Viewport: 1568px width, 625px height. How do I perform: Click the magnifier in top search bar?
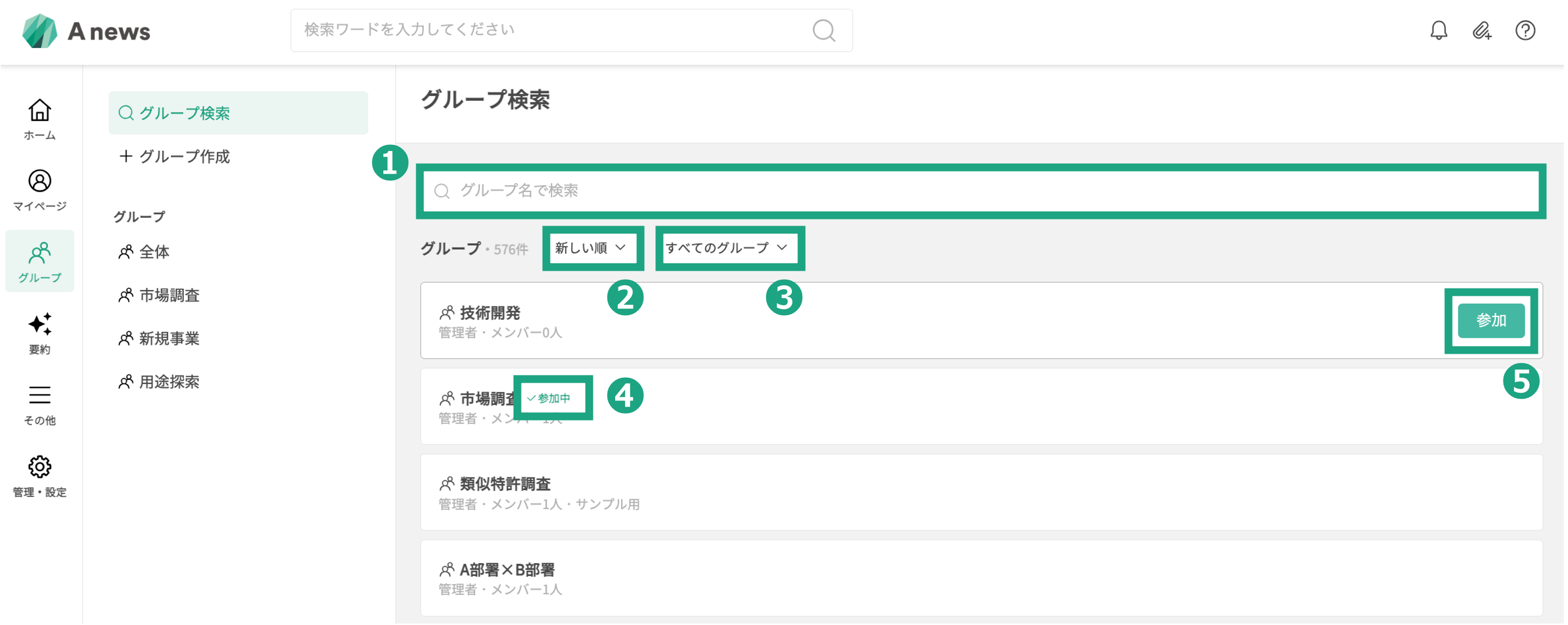tap(824, 30)
